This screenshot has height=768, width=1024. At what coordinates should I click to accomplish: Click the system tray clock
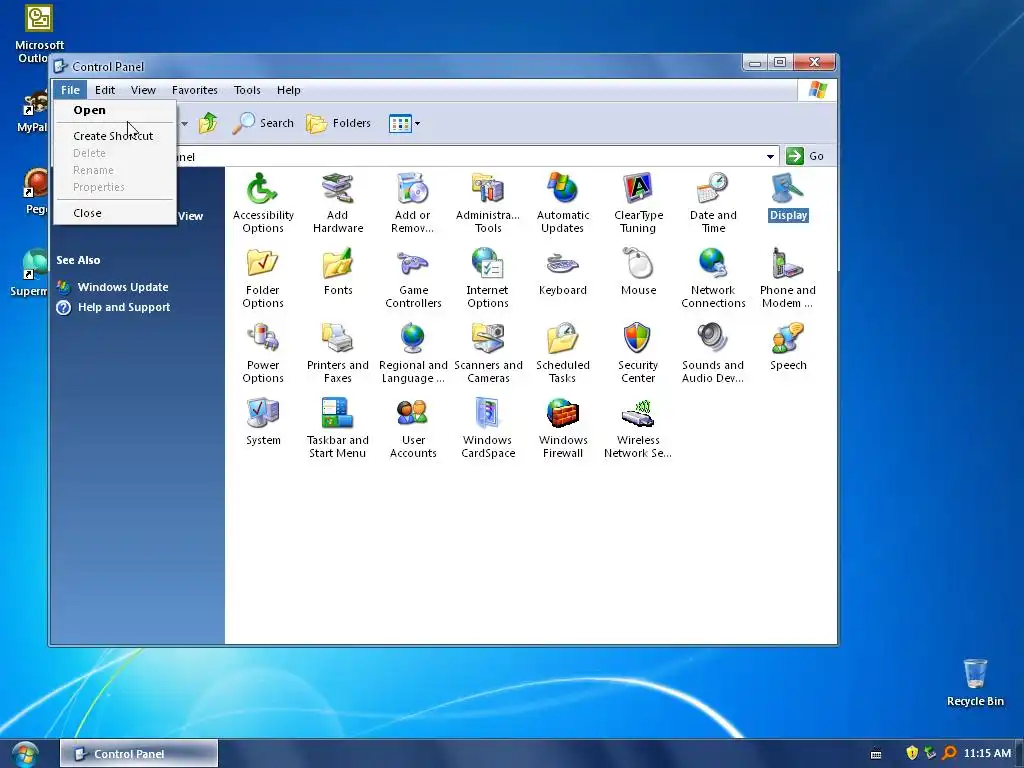pos(987,753)
